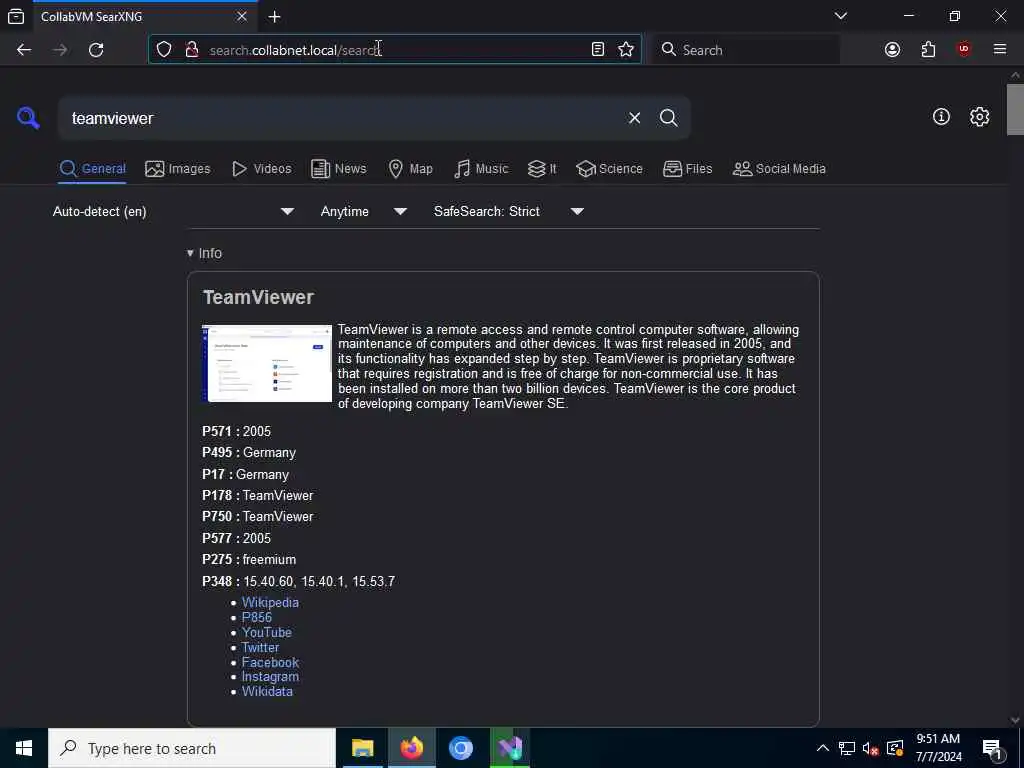This screenshot has width=1024, height=768.
Task: Open the Instagram link
Action: click(270, 677)
